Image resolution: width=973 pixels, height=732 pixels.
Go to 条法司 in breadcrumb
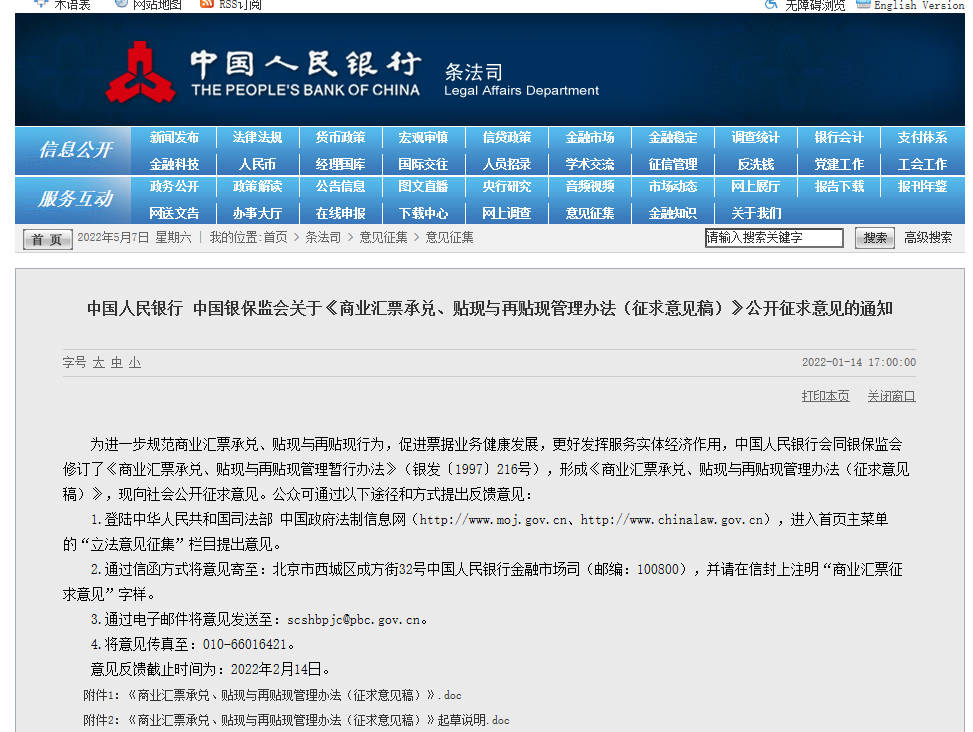[323, 238]
